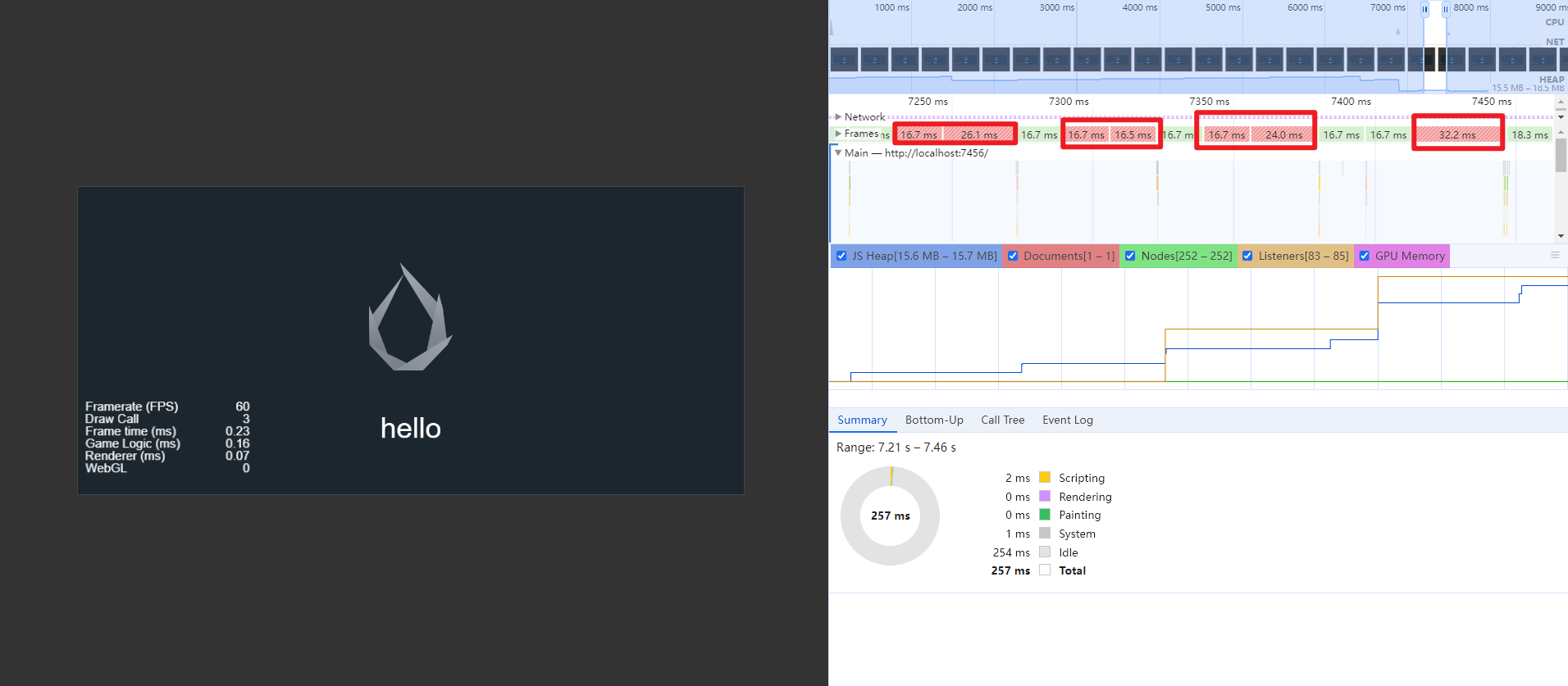This screenshot has width=1568, height=686.
Task: Click the Main flame chart scrollbar thumb
Action: coord(1561,155)
